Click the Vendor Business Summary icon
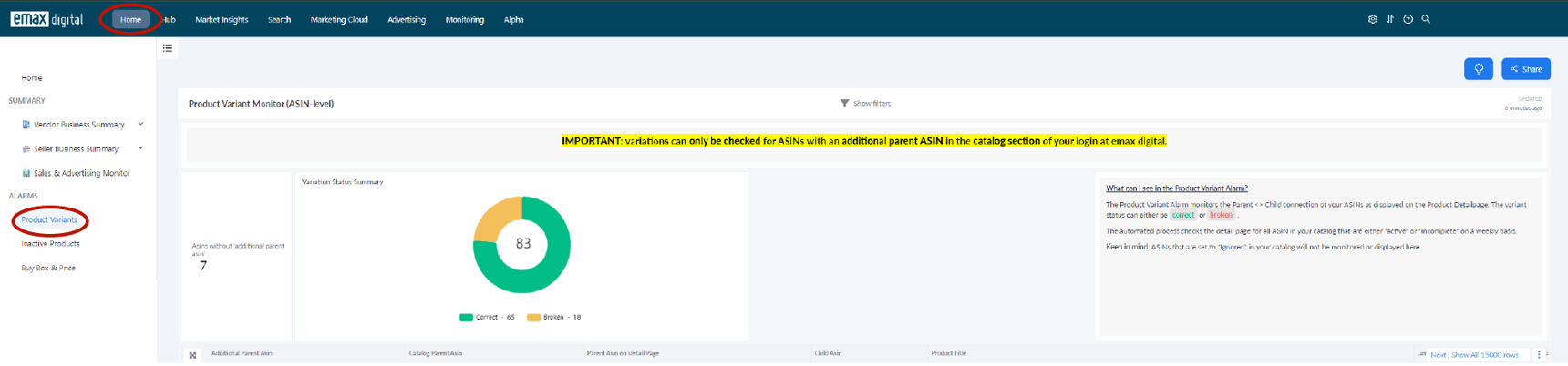This screenshot has width=1568, height=366. click(26, 125)
